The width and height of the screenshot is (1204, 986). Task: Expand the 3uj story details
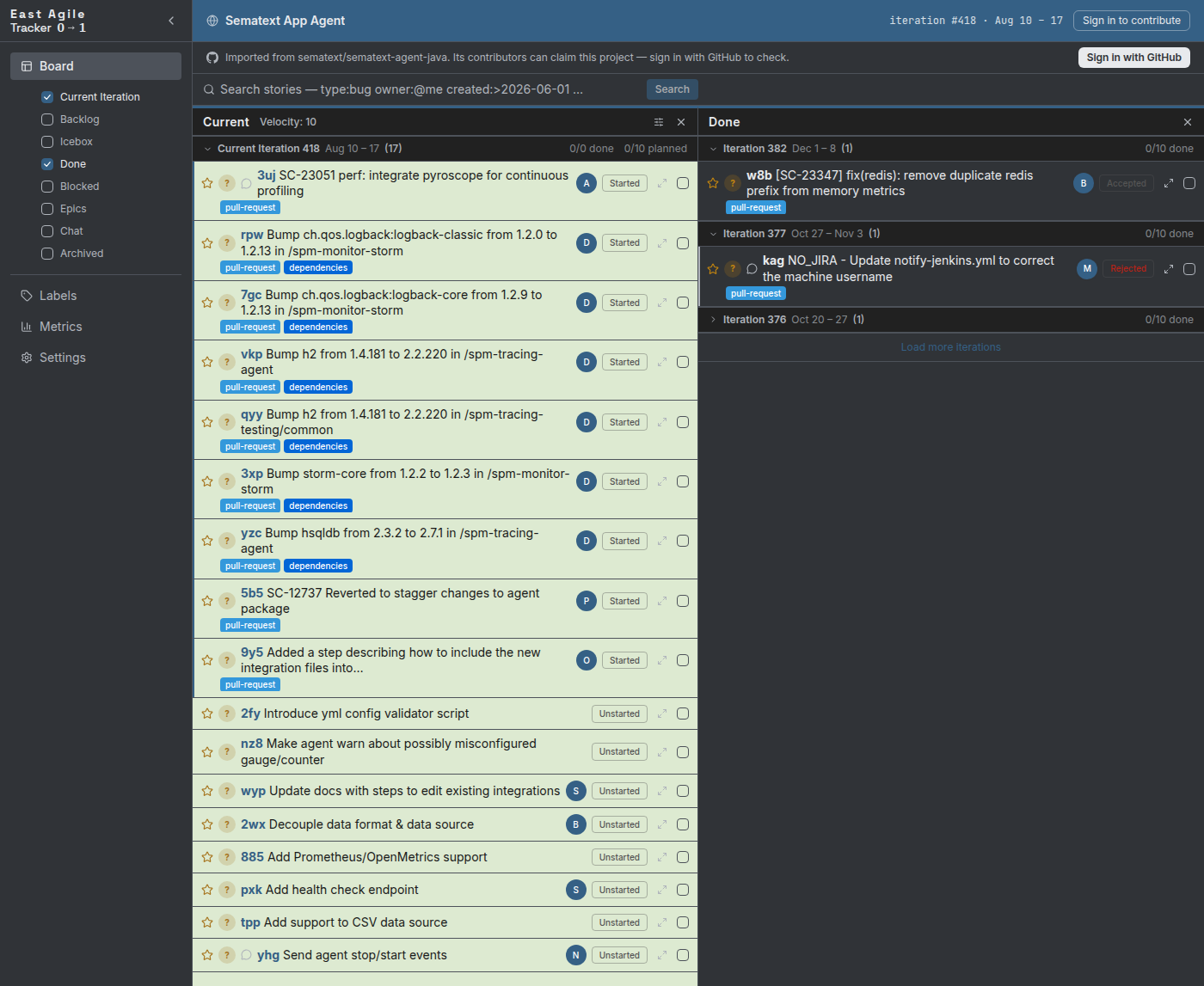click(x=662, y=183)
